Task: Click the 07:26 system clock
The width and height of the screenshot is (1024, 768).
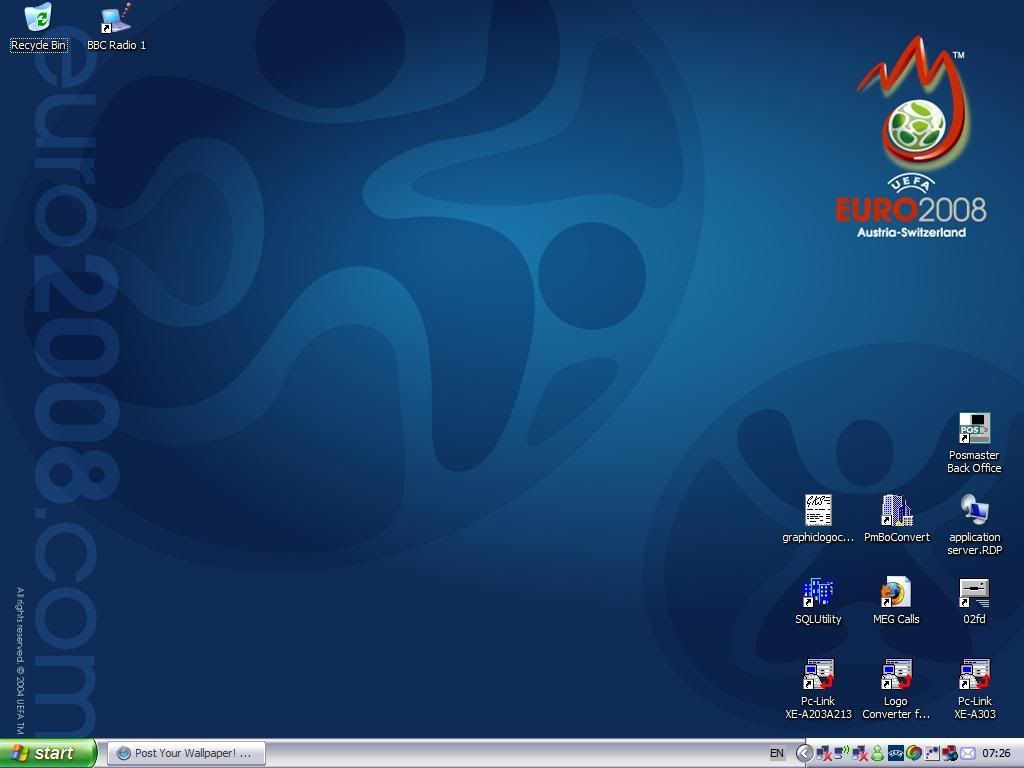Action: coord(996,753)
